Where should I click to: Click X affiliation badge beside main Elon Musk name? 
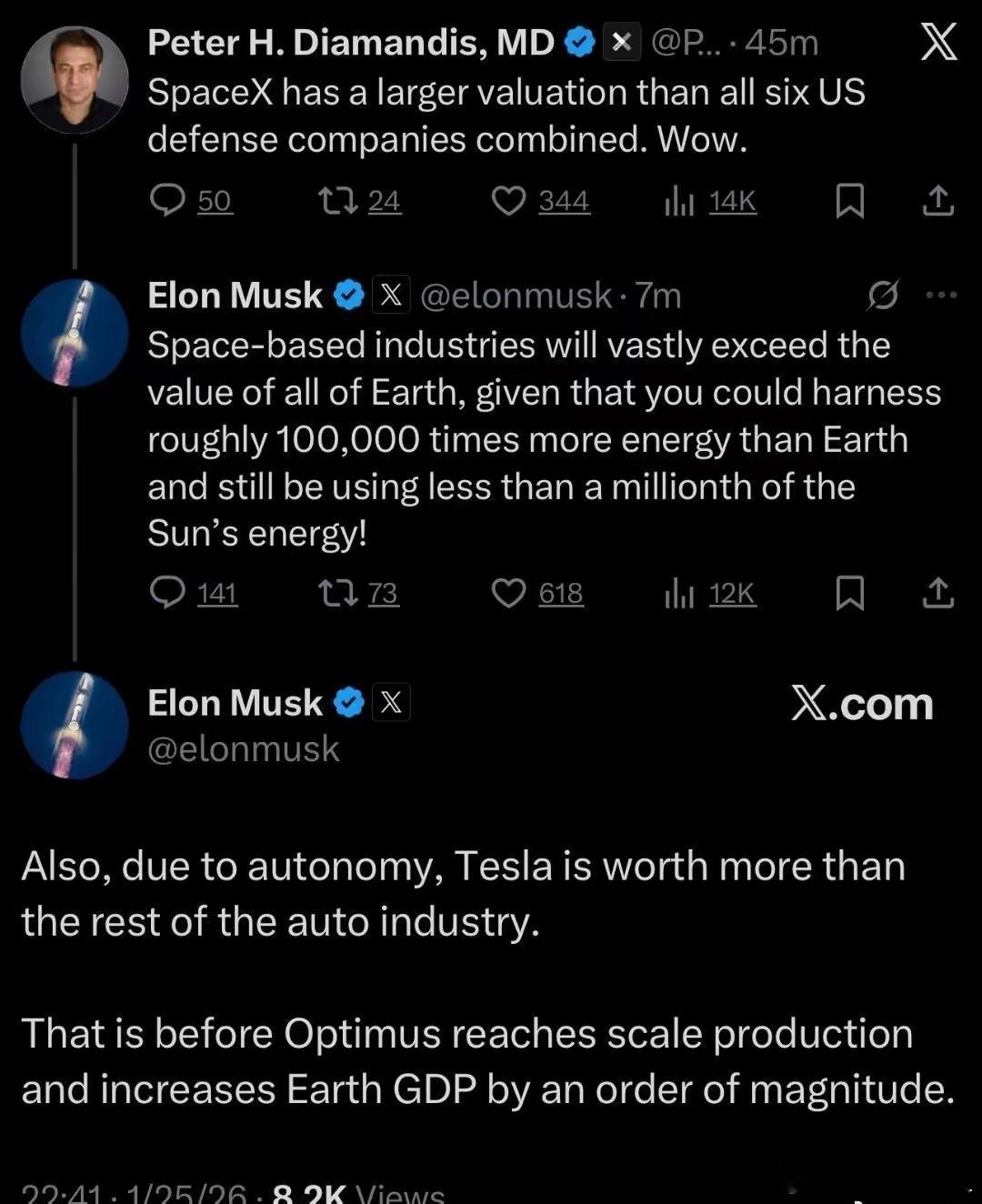pyautogui.click(x=391, y=702)
